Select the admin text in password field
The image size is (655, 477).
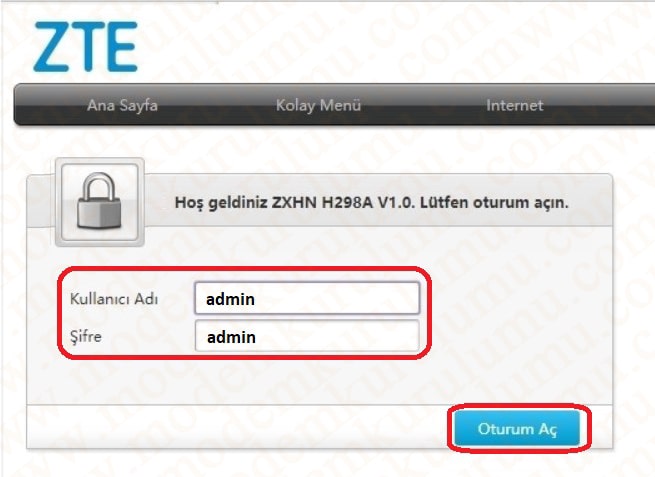[x=232, y=337]
